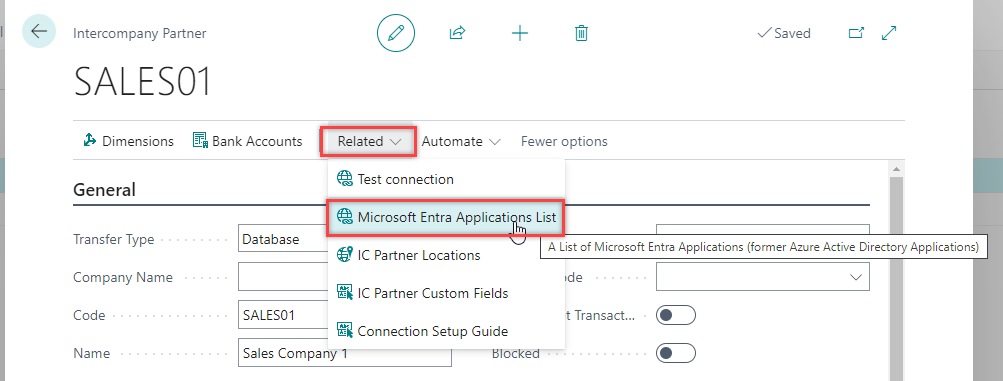Click the plus new record icon
This screenshot has width=1003, height=381.
(520, 33)
